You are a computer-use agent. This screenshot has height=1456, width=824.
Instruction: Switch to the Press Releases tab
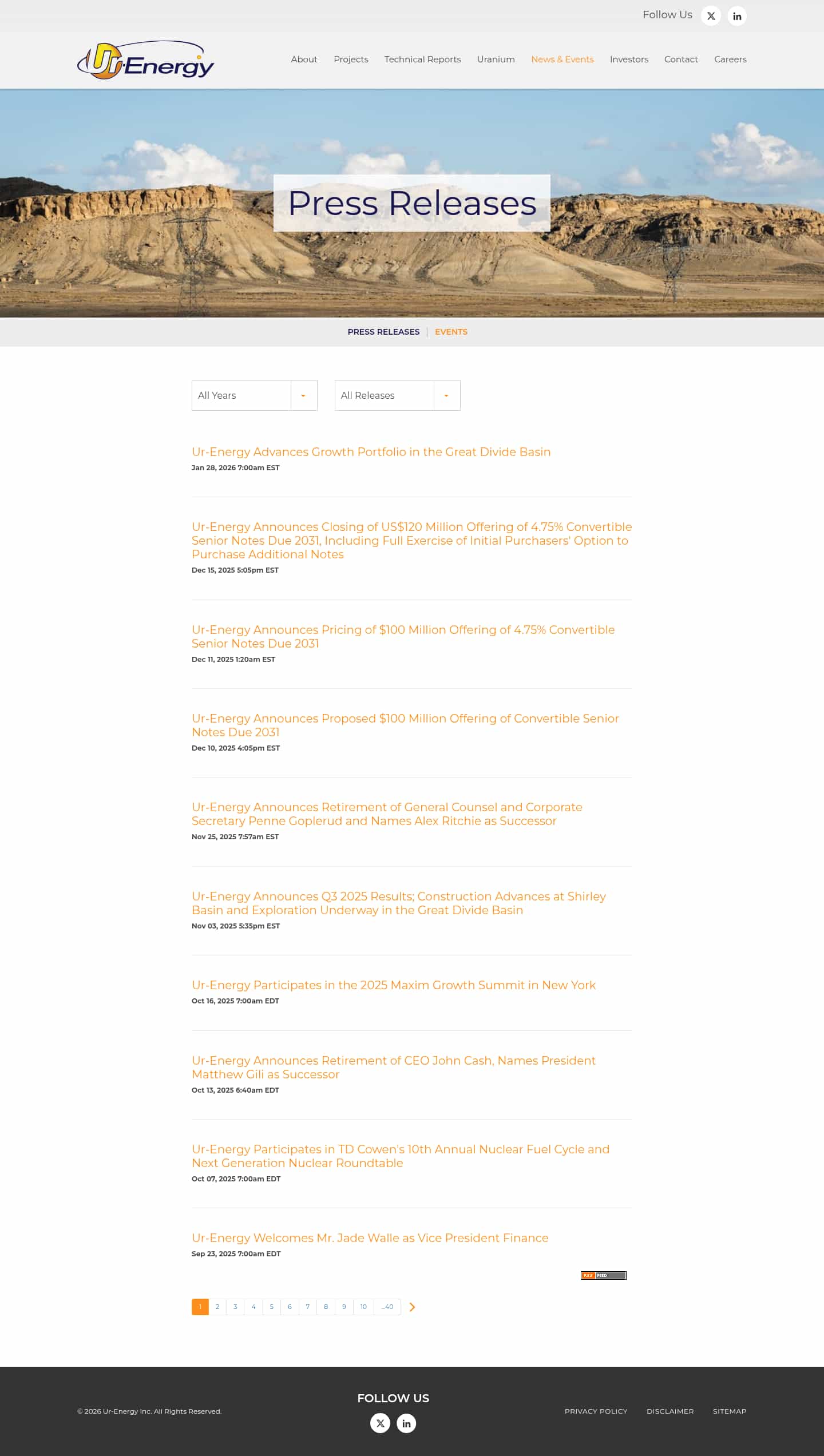(383, 332)
